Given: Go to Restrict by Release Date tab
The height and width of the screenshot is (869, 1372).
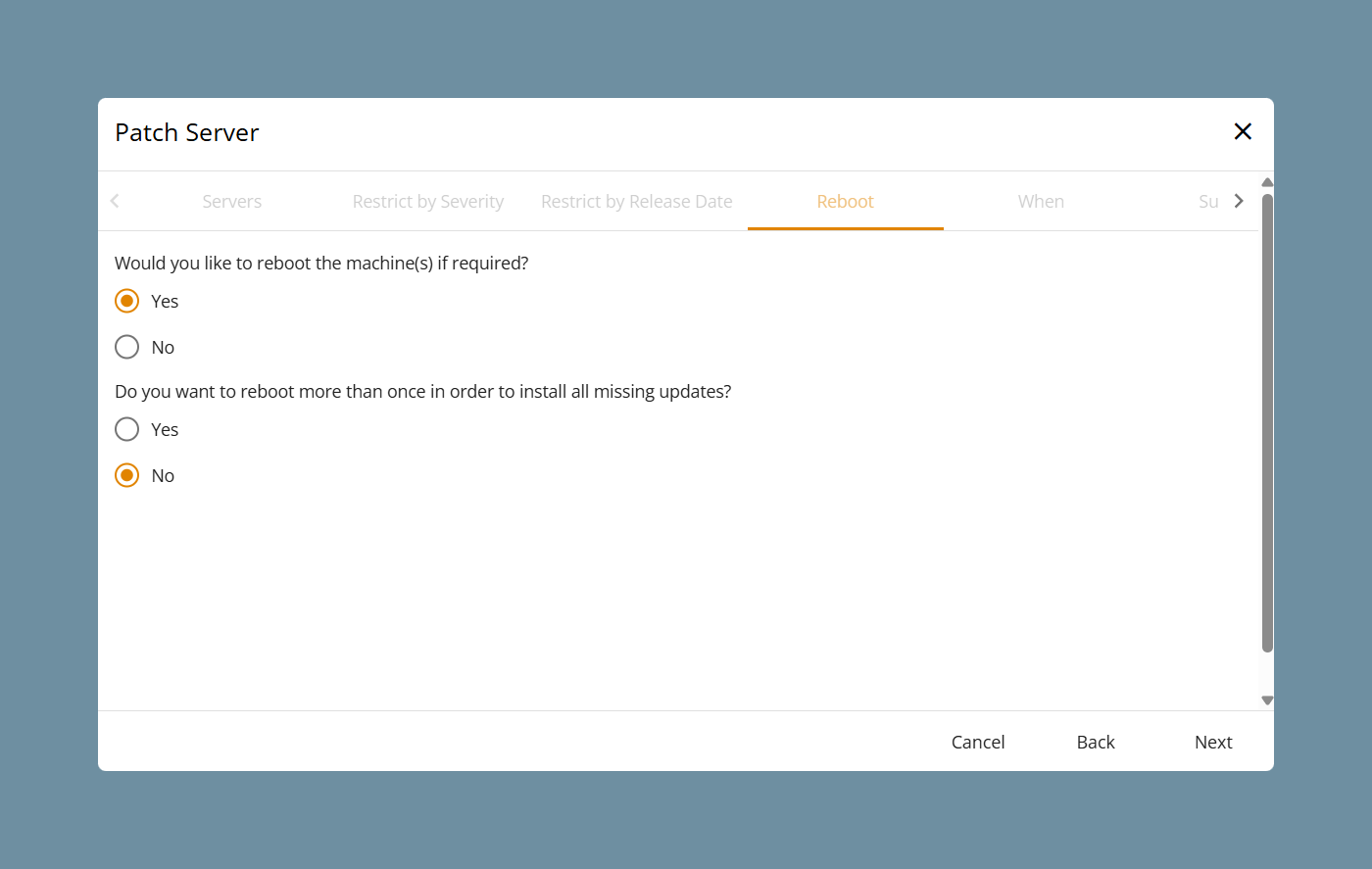Looking at the screenshot, I should (637, 201).
